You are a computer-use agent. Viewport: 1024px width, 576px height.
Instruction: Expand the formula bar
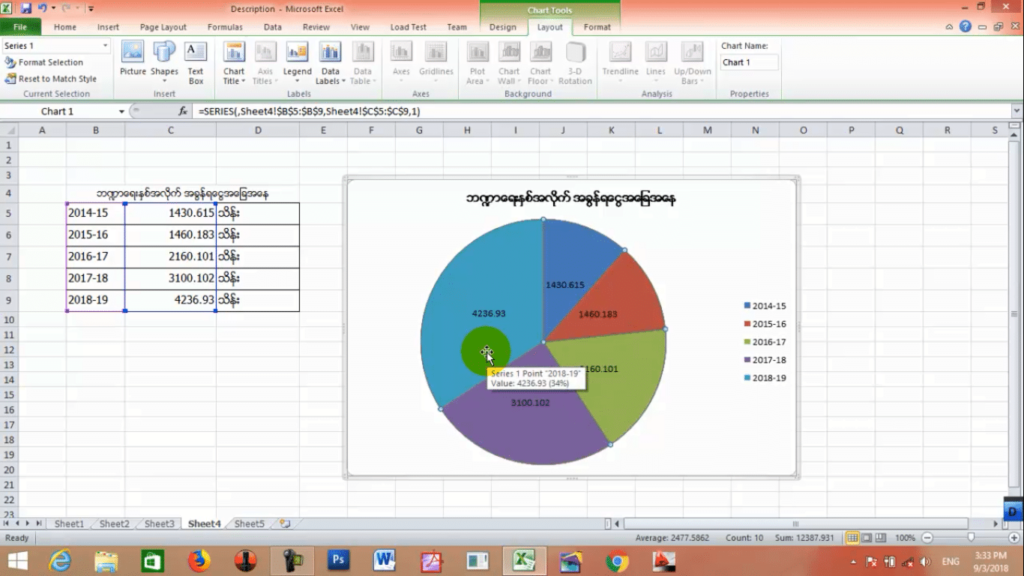[1016, 111]
